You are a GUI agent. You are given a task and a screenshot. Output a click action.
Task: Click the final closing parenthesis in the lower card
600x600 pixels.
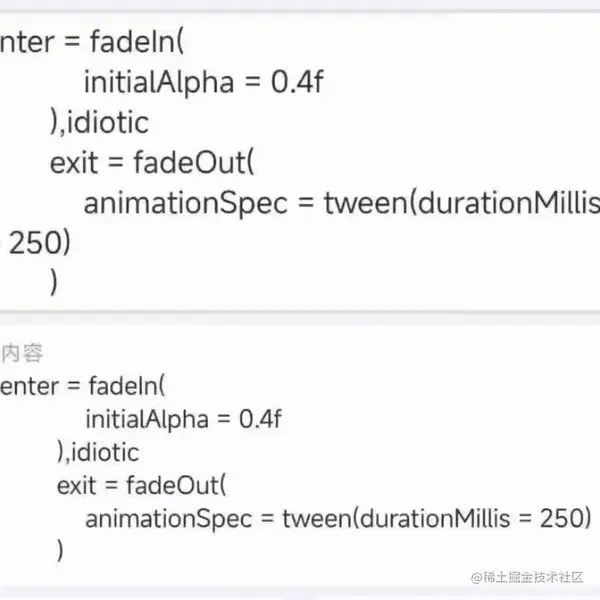coord(61,551)
